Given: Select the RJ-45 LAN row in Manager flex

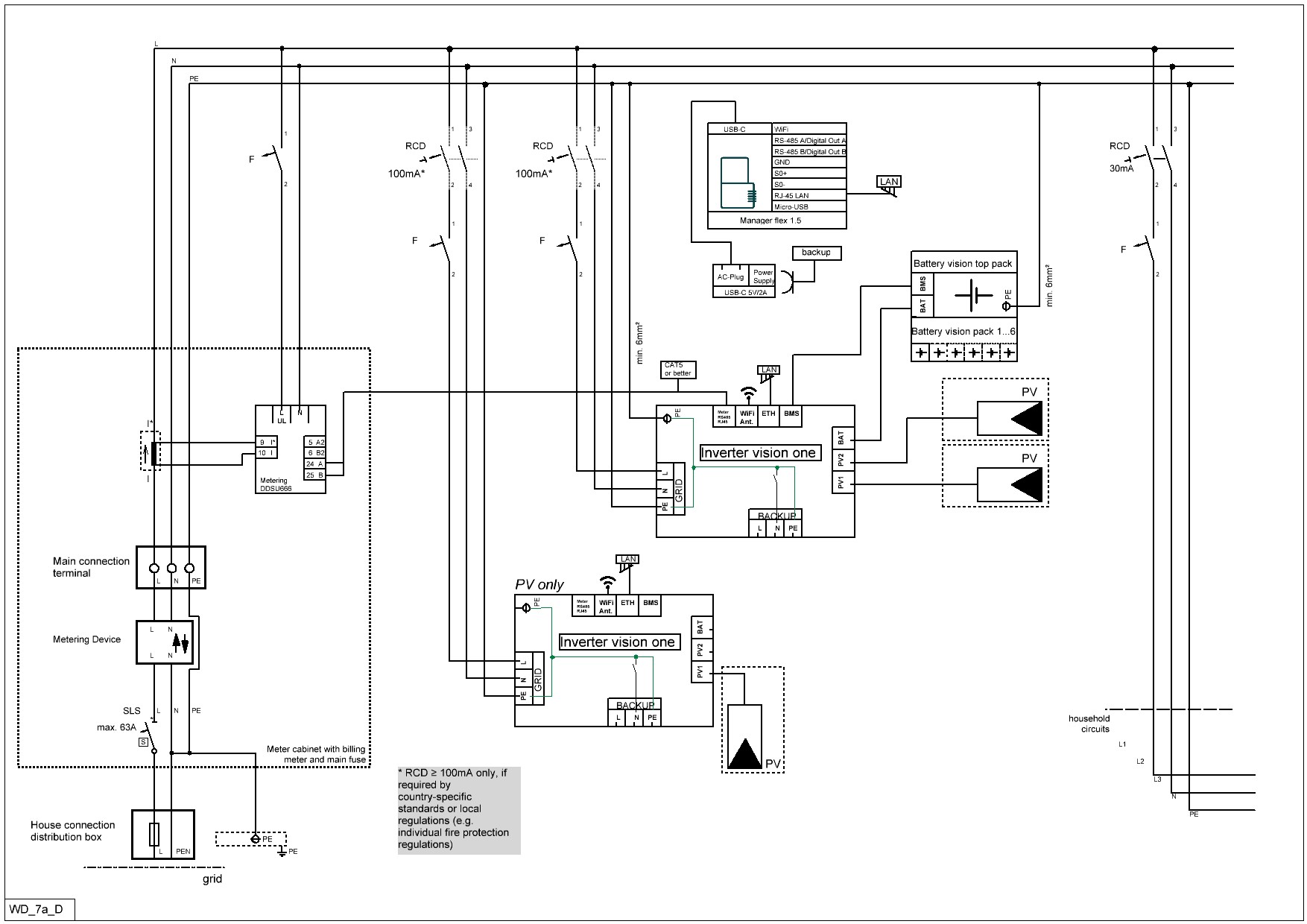Looking at the screenshot, I should pyautogui.click(x=809, y=195).
